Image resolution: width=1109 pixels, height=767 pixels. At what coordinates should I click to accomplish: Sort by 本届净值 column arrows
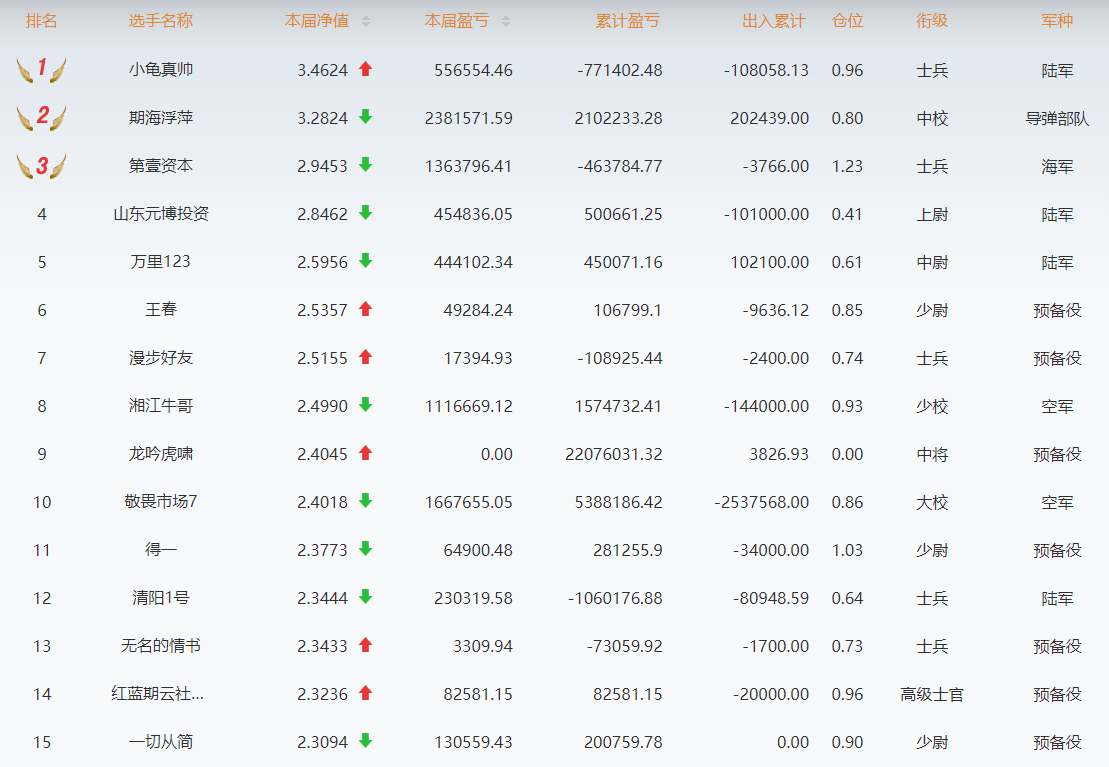pos(366,22)
